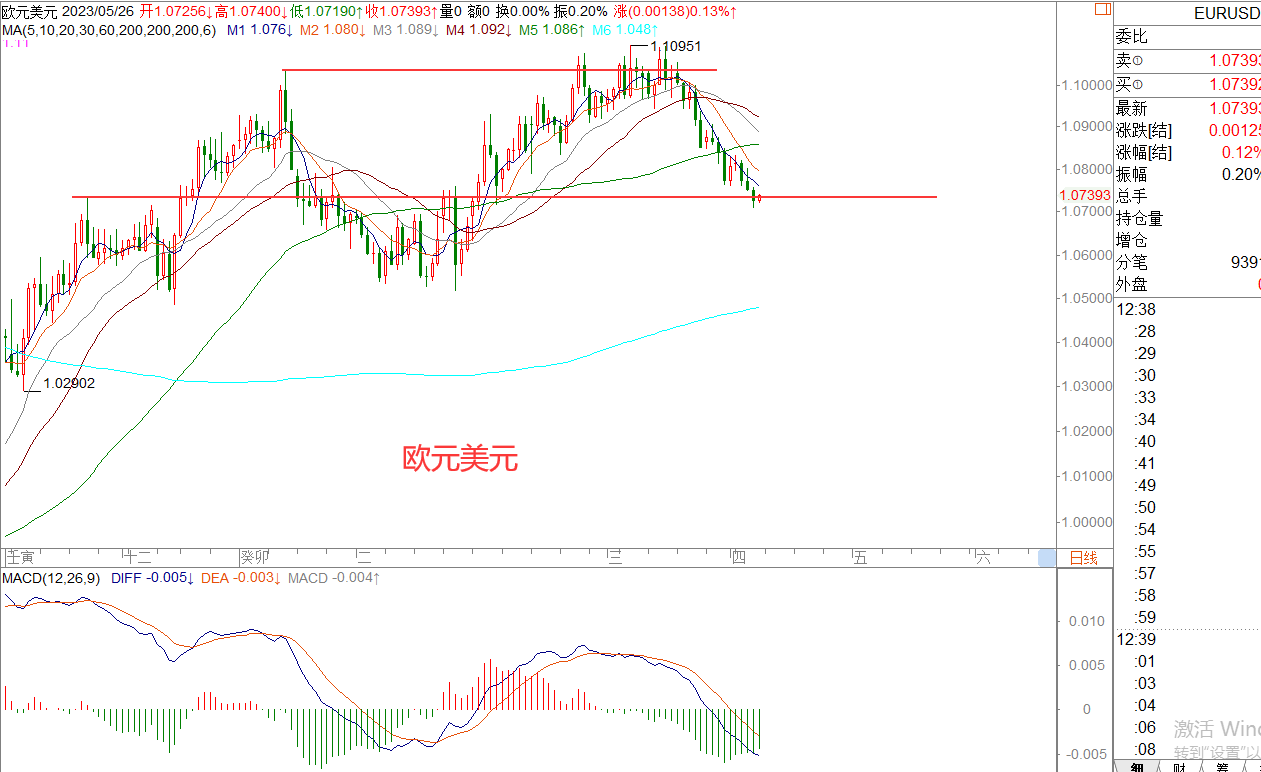Click the 总手 row label

pyautogui.click(x=1132, y=196)
